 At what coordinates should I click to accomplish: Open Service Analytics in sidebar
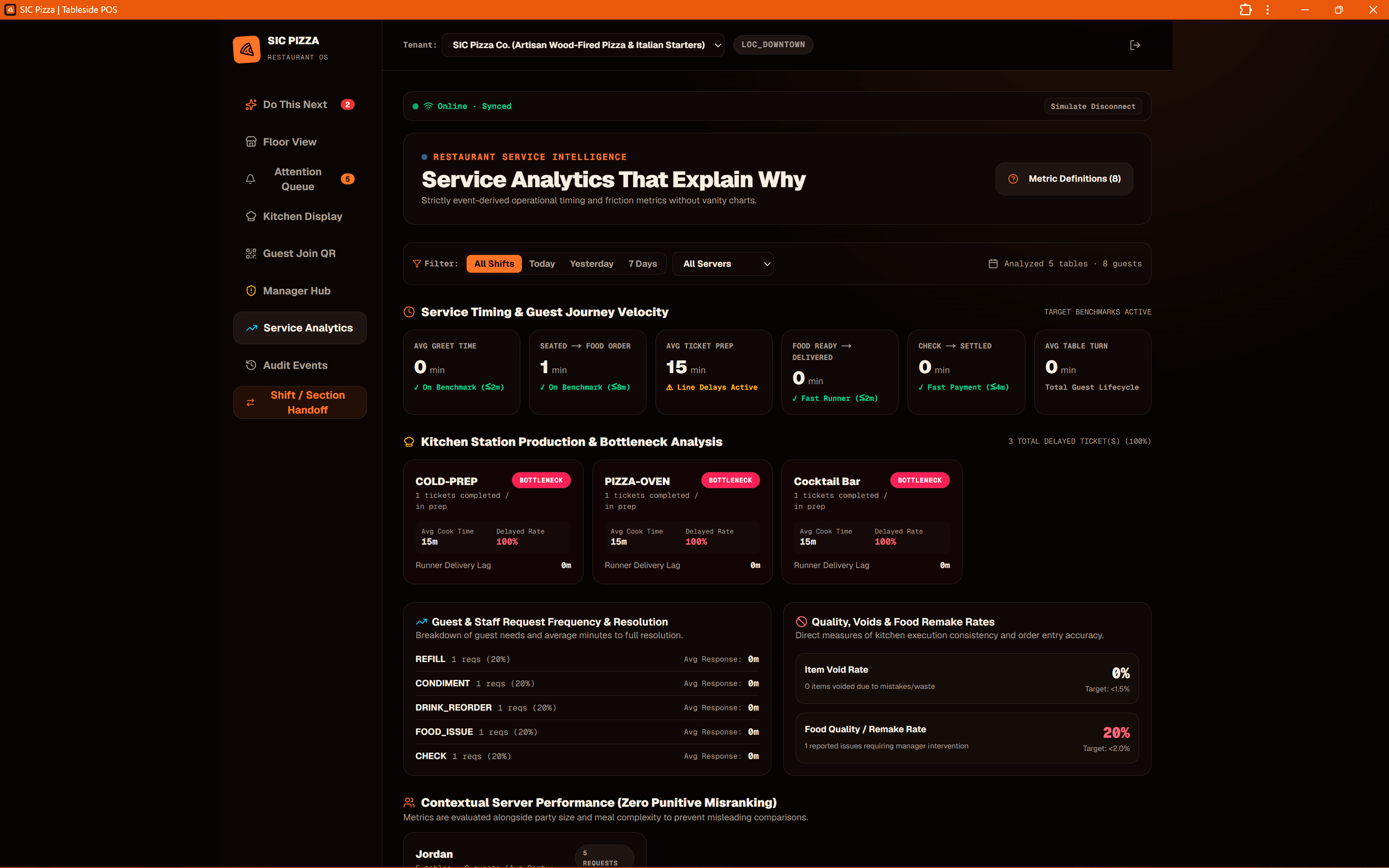coord(300,328)
